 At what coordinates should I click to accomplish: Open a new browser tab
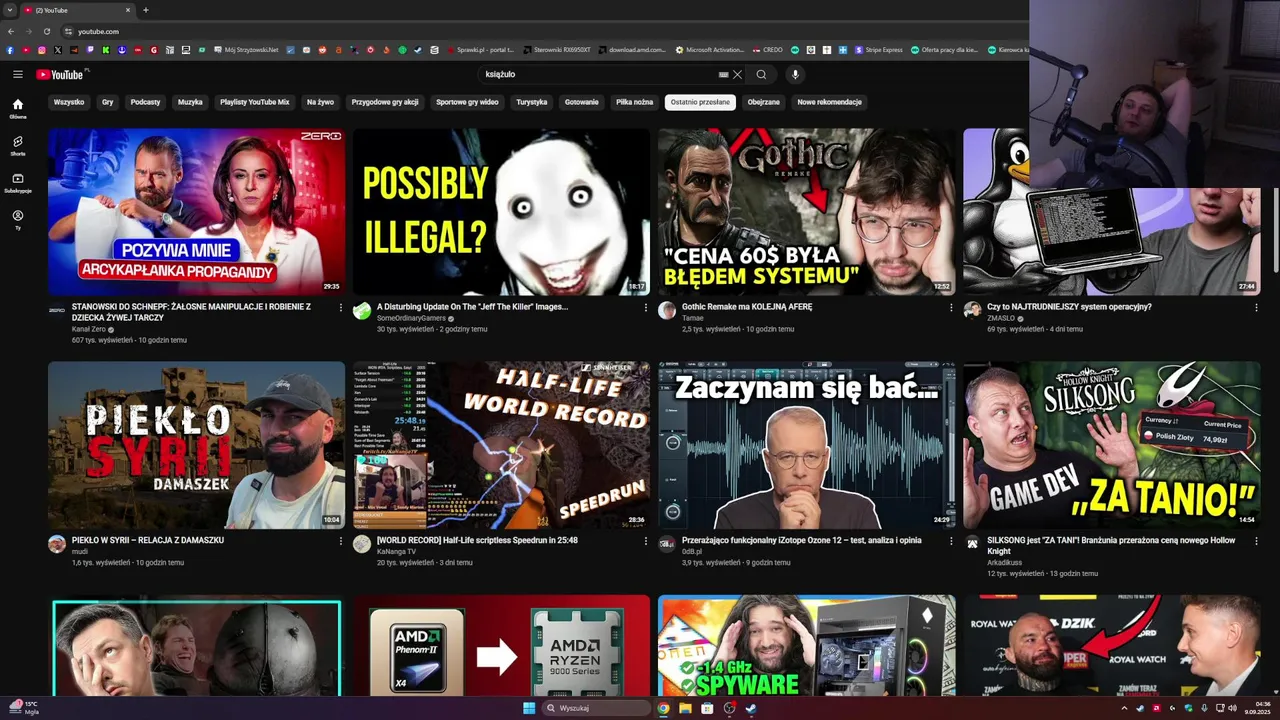[x=145, y=10]
